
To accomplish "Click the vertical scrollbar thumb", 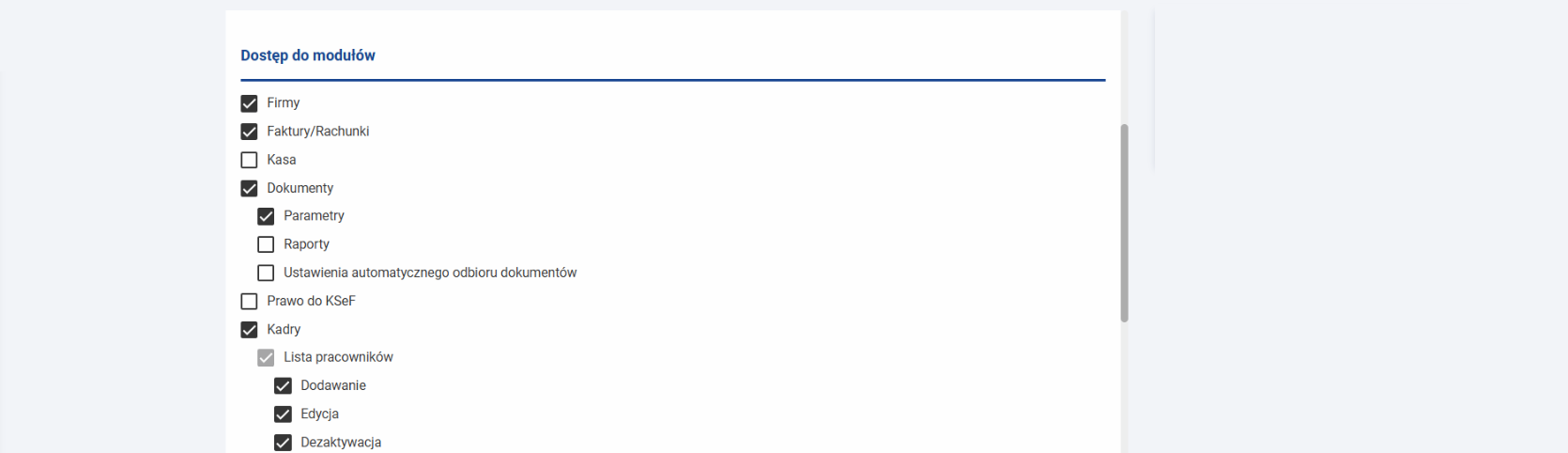I will pos(1124,223).
